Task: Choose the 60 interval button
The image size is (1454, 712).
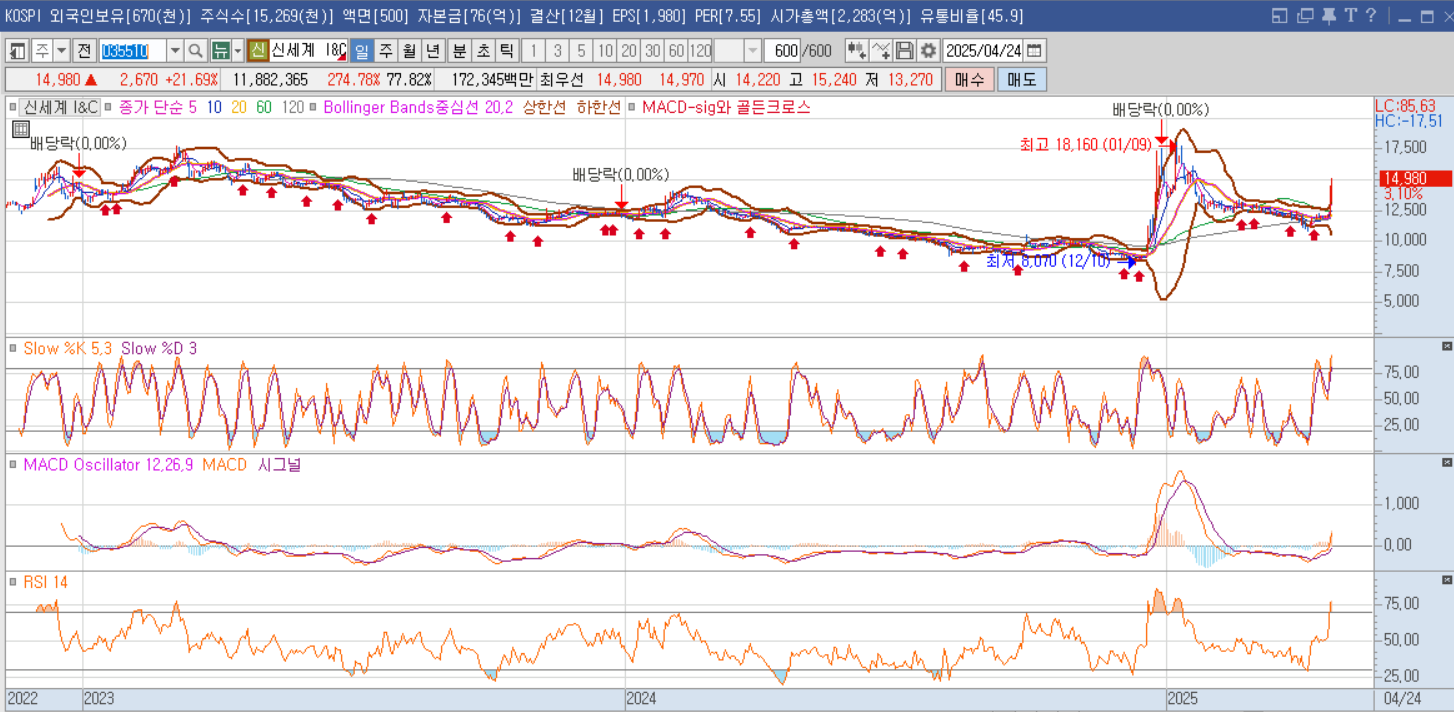Action: (x=677, y=51)
